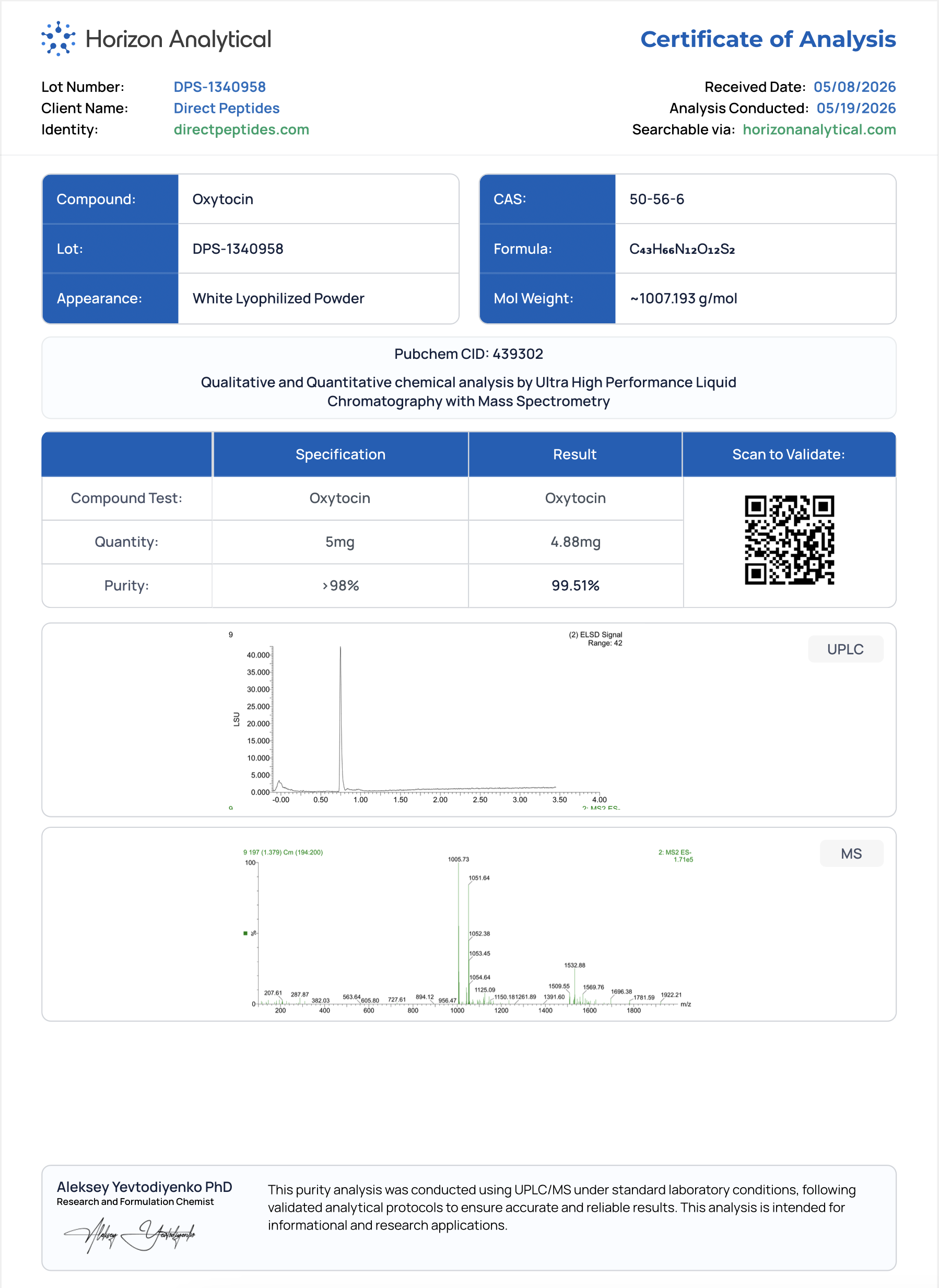Click the UPLC chromatogram main peak
This screenshot has height=1288, width=939.
tap(341, 717)
